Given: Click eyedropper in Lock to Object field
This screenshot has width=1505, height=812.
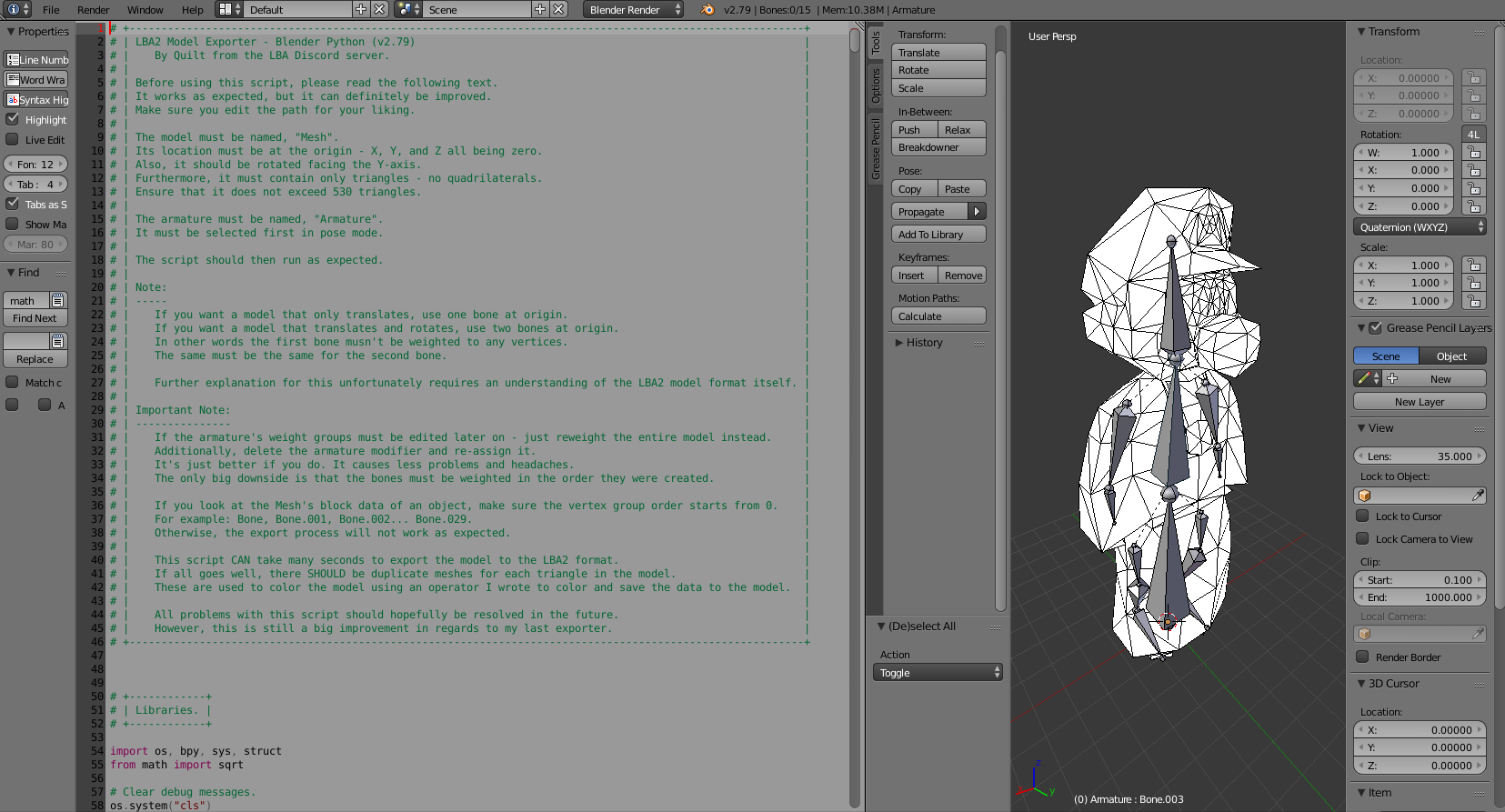Looking at the screenshot, I should pos(1478,496).
